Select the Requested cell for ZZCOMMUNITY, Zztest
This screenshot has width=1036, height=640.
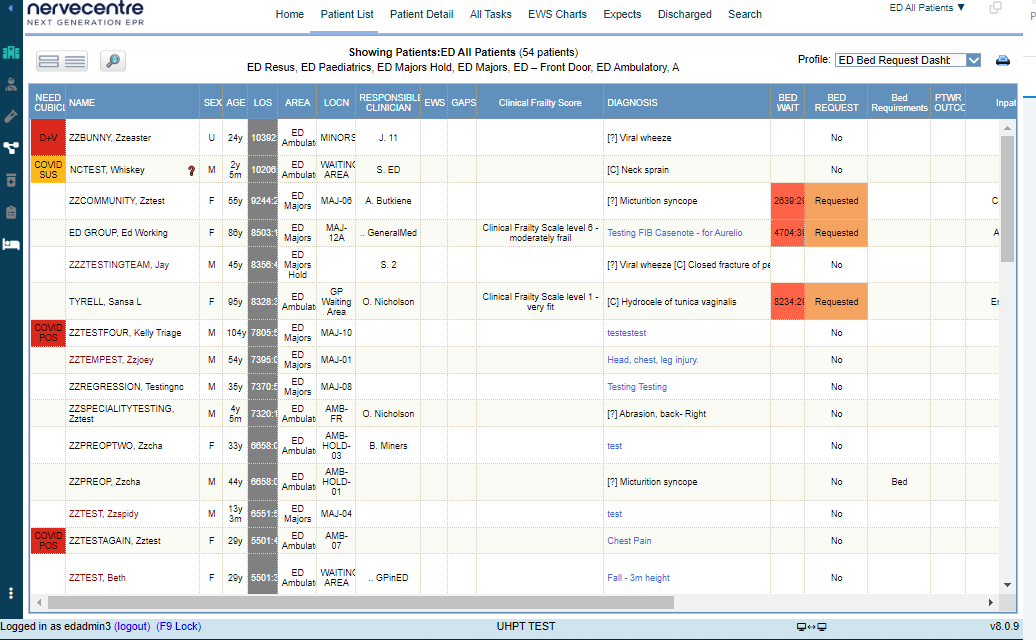pos(836,201)
